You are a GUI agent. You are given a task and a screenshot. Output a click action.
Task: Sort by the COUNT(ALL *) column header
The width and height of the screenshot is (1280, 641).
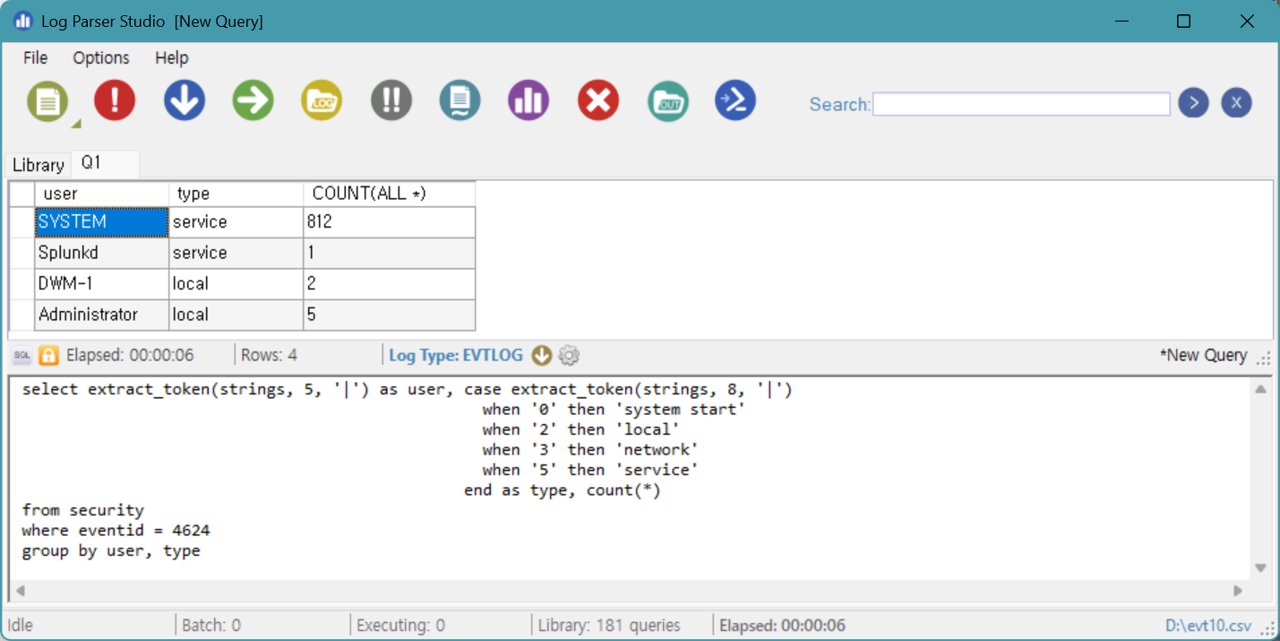pyautogui.click(x=389, y=193)
